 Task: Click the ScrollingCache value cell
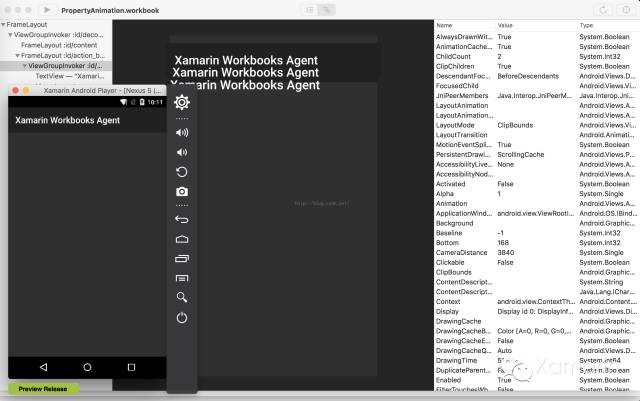pyautogui.click(x=520, y=154)
